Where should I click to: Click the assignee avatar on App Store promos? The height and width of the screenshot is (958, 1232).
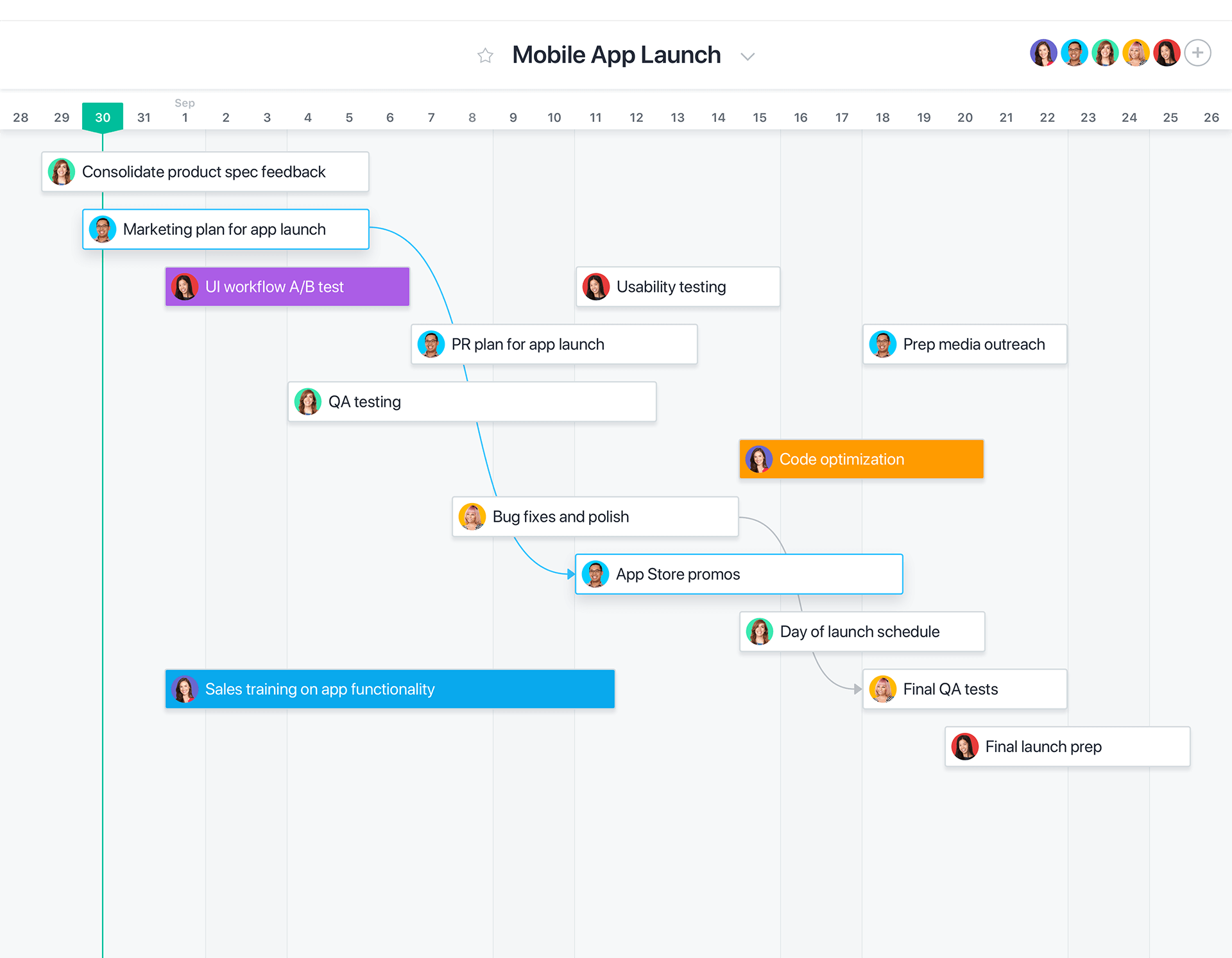click(595, 574)
